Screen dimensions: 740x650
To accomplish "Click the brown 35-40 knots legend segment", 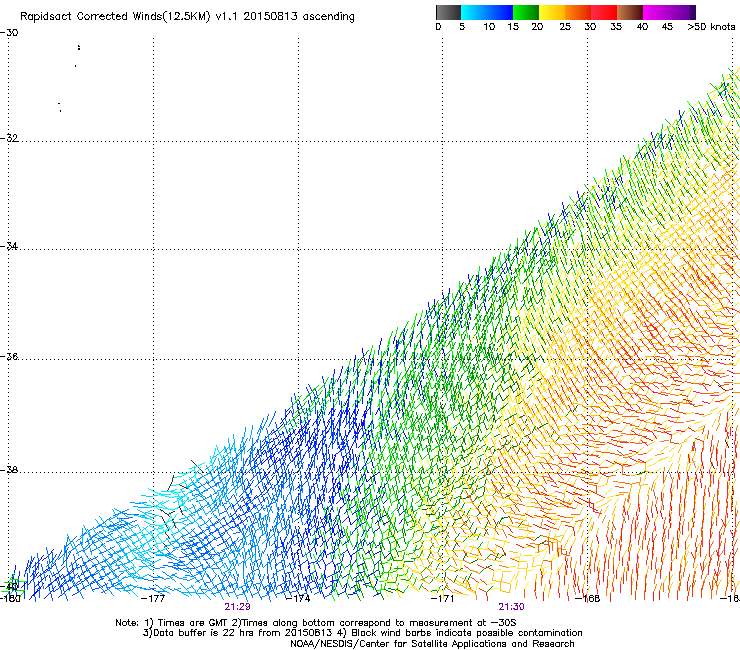I will 630,12.
